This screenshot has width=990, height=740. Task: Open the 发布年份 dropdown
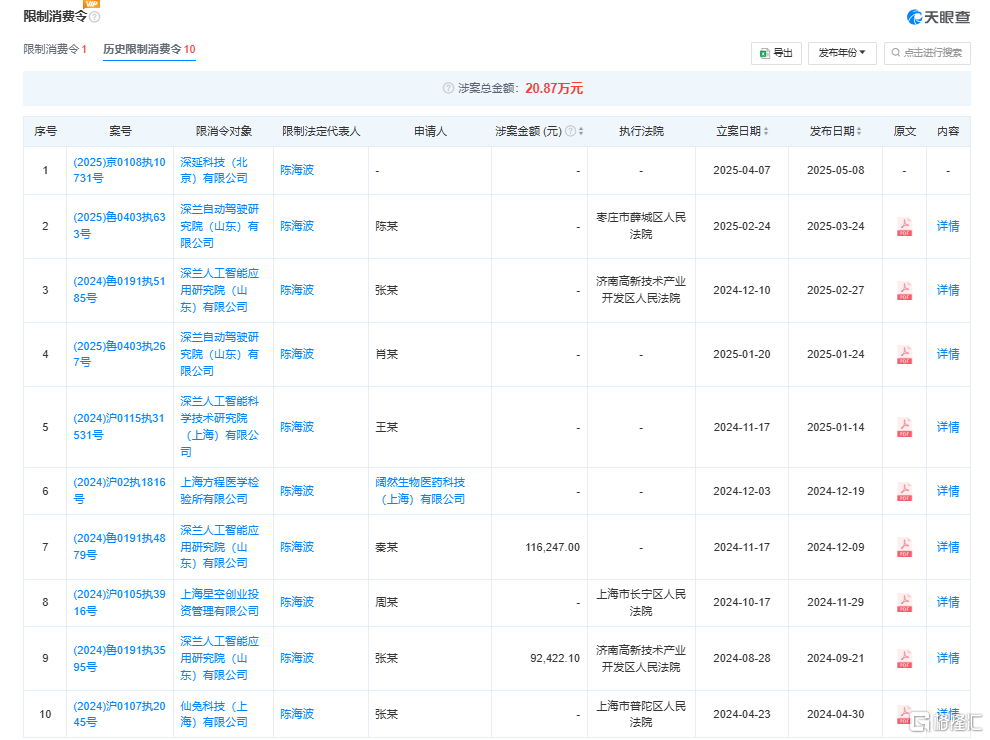(842, 53)
